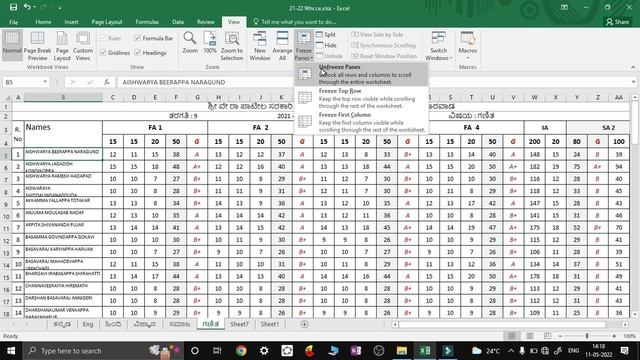Image resolution: width=640 pixels, height=360 pixels.
Task: Open Customize Quick Access Toolbar dropdown
Action: (x=60, y=7)
